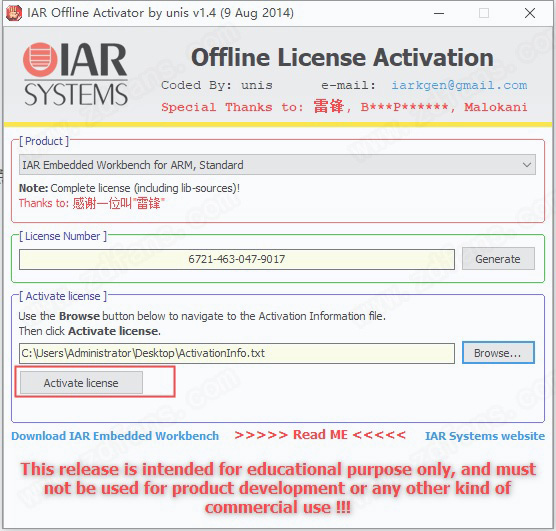The image size is (556, 531).
Task: Minimize the IAR Offline Activator window
Action: click(439, 13)
